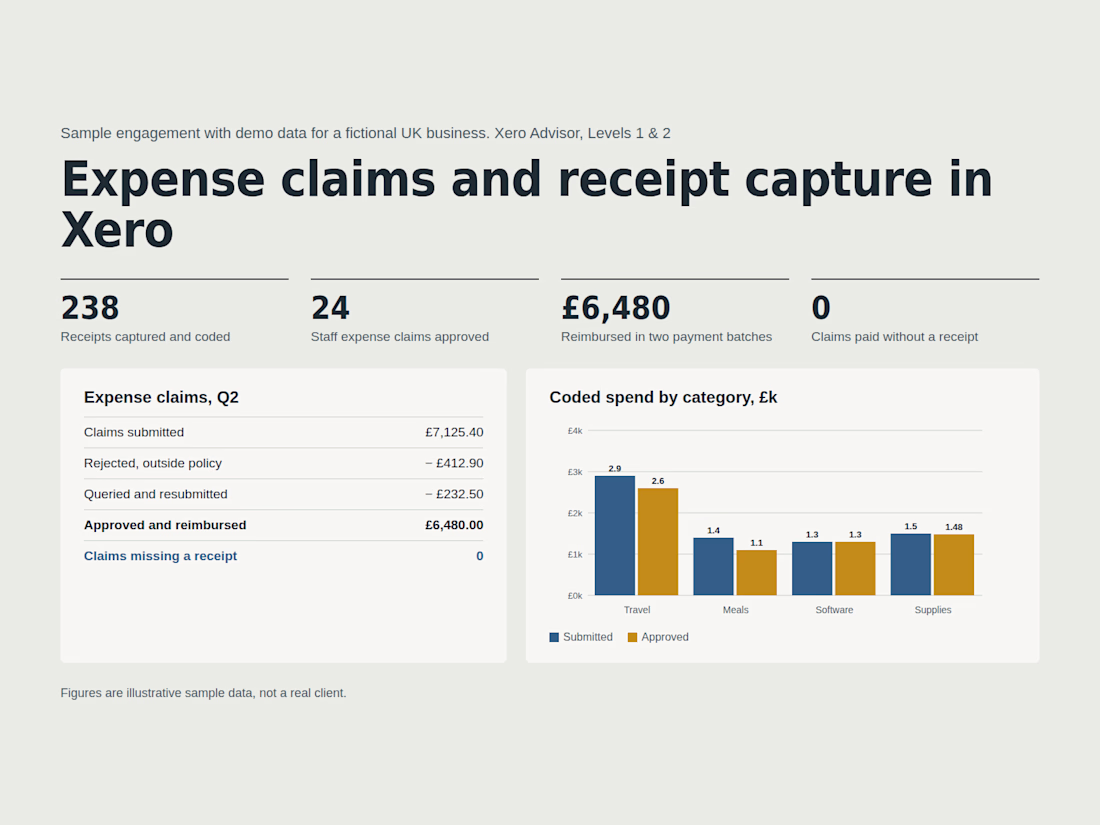
Task: Select the subtitle starting 'Sample engagement with demo data'
Action: pos(365,133)
